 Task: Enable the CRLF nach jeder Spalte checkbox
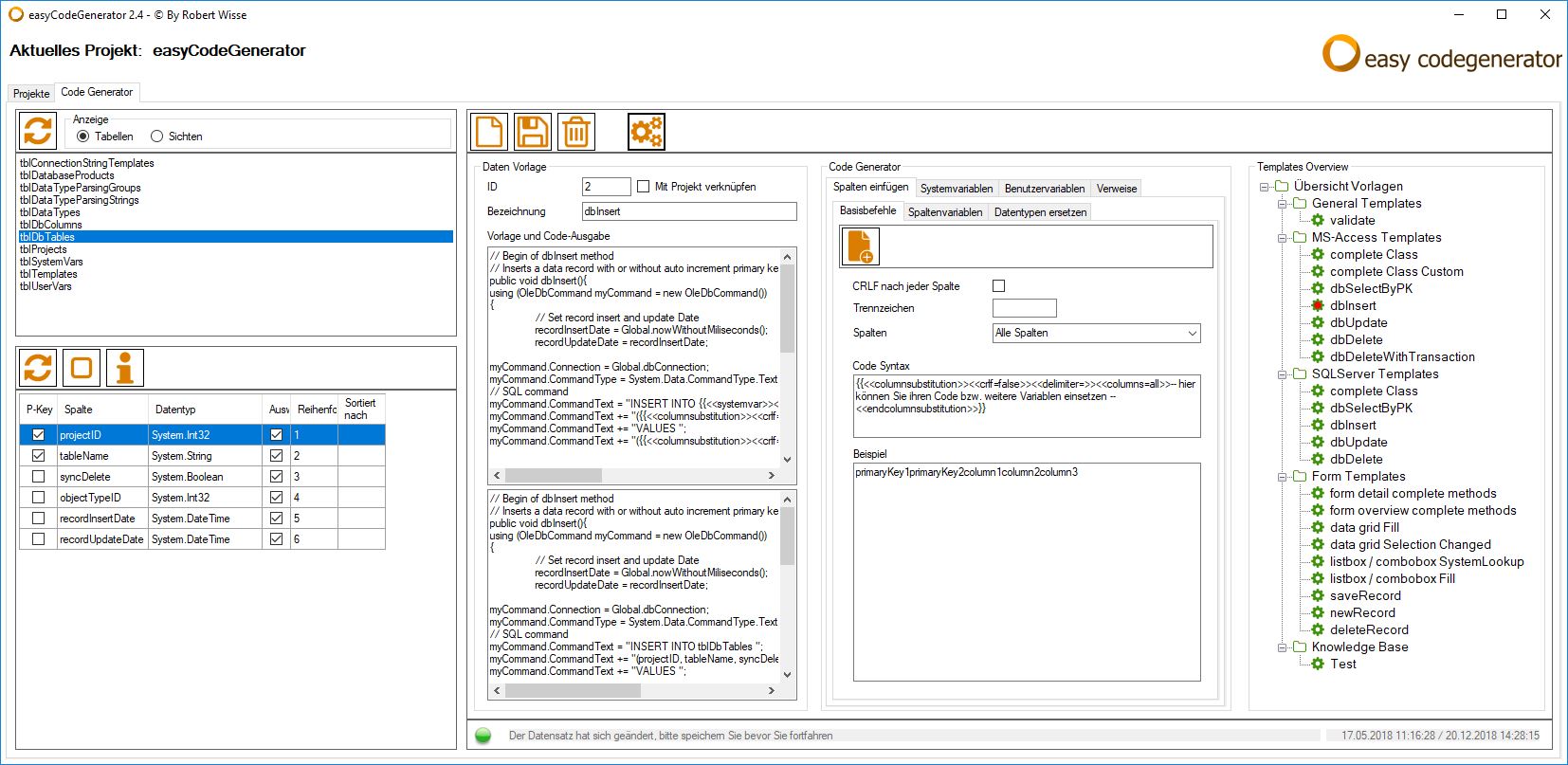coord(998,285)
